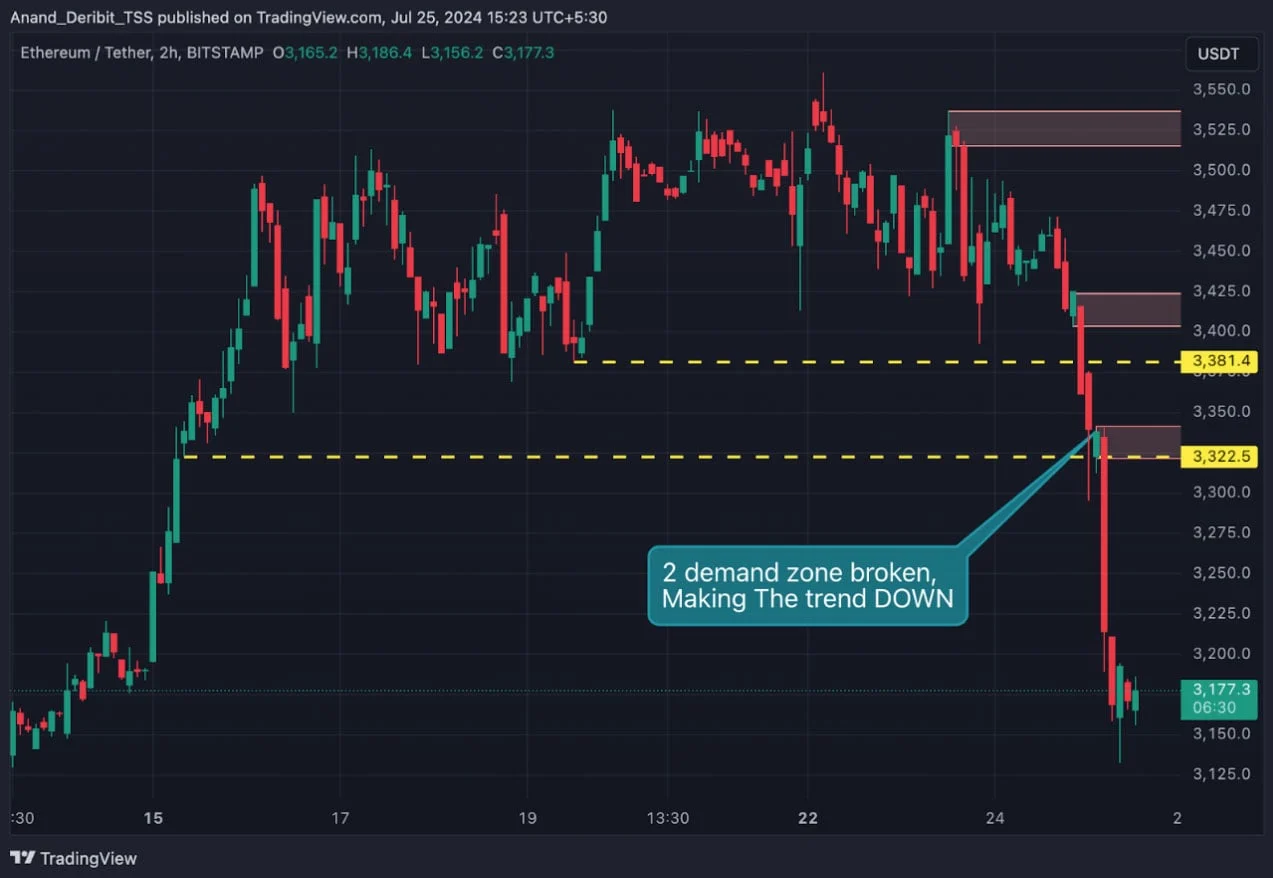
Task: Click the 3,400.0 price axis label
Action: (1221, 331)
